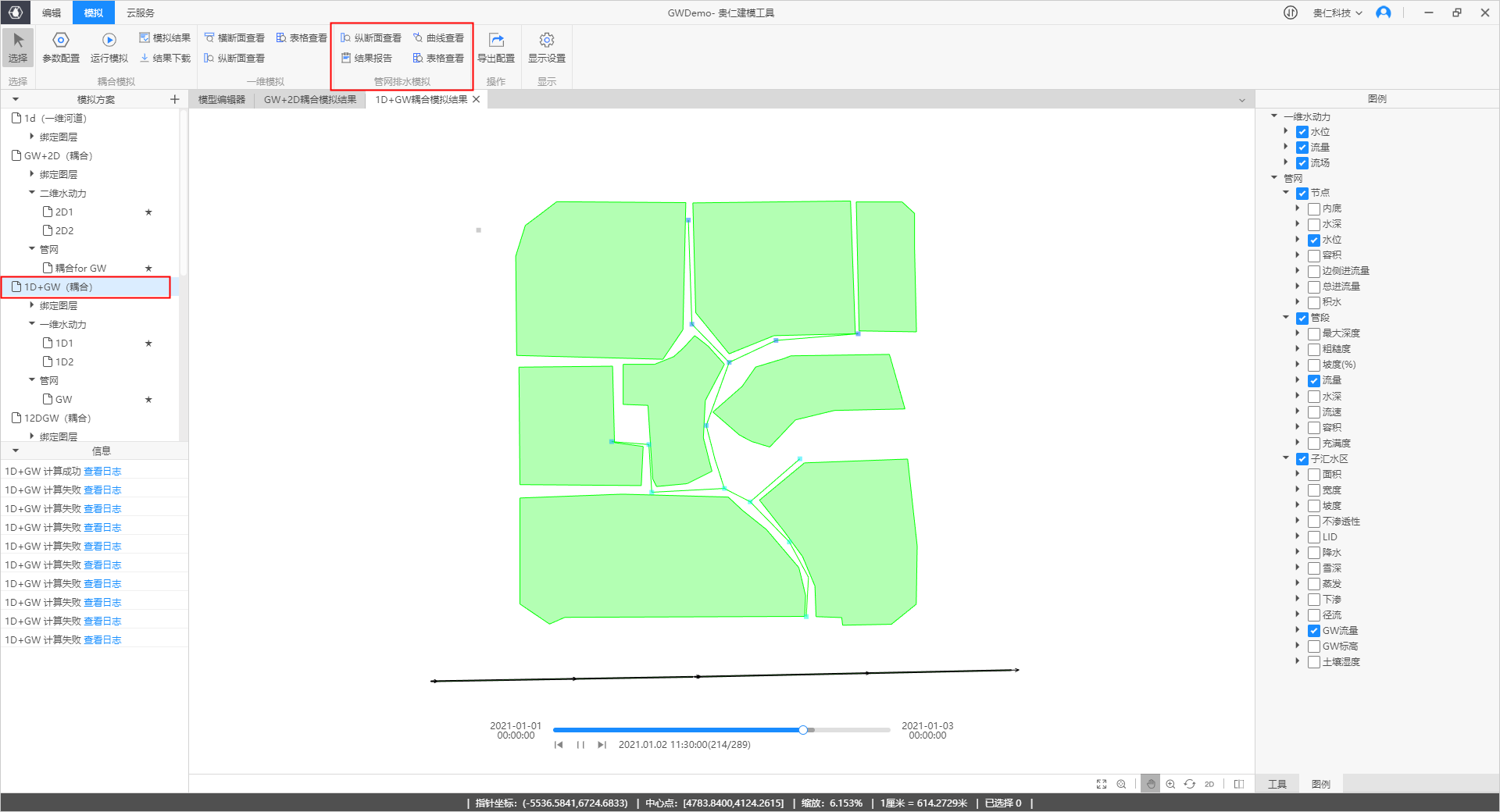The height and width of the screenshot is (812, 1500).
Task: Open 查看日志 link for 1D+GW 计算成功
Action: (102, 471)
